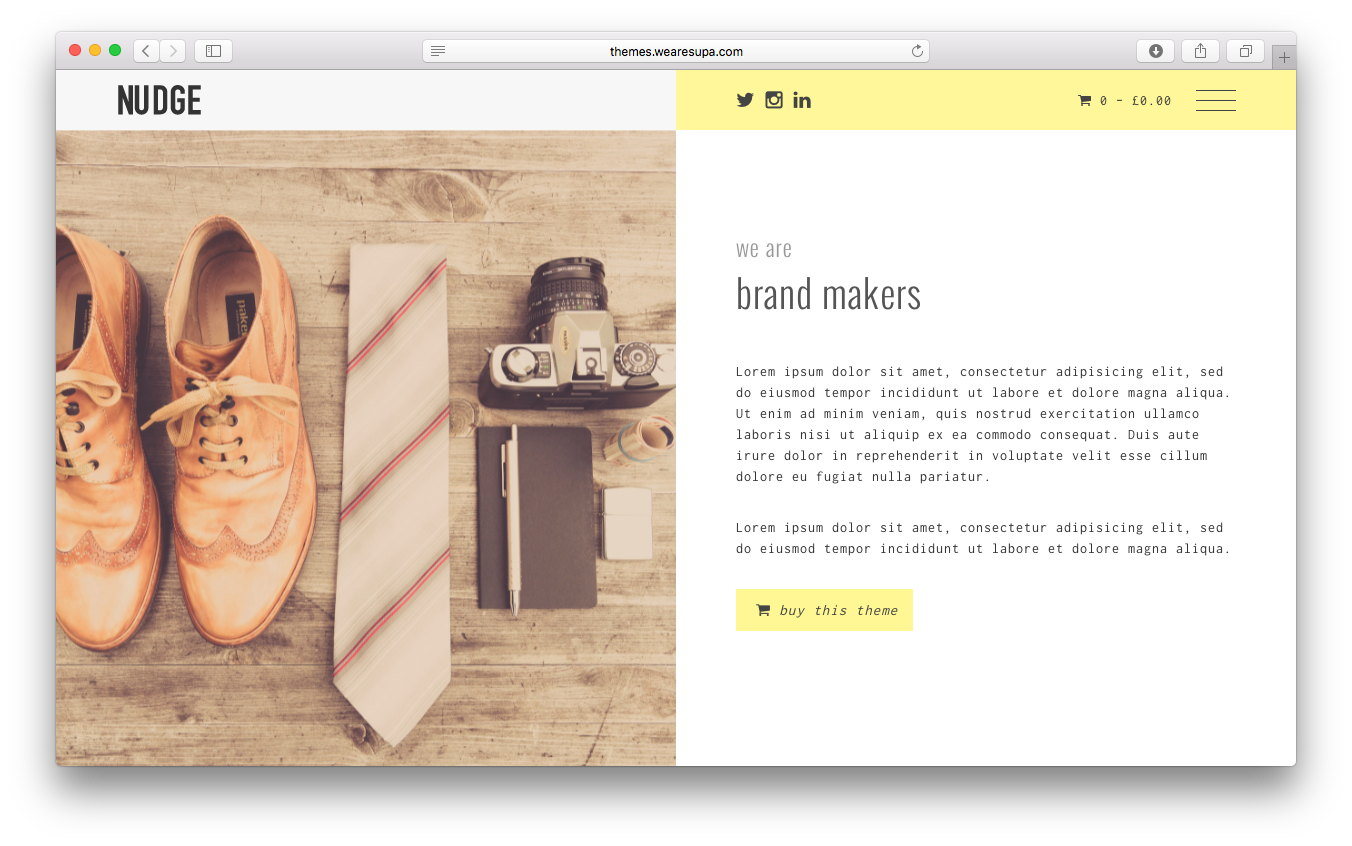Open a new tab with plus button

[1284, 57]
